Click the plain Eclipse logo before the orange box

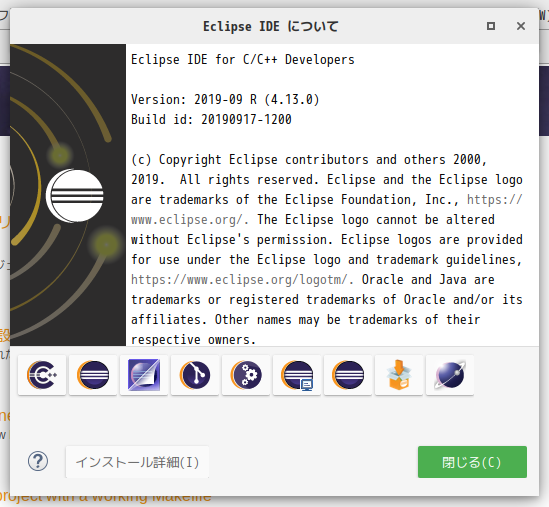pyautogui.click(x=348, y=375)
